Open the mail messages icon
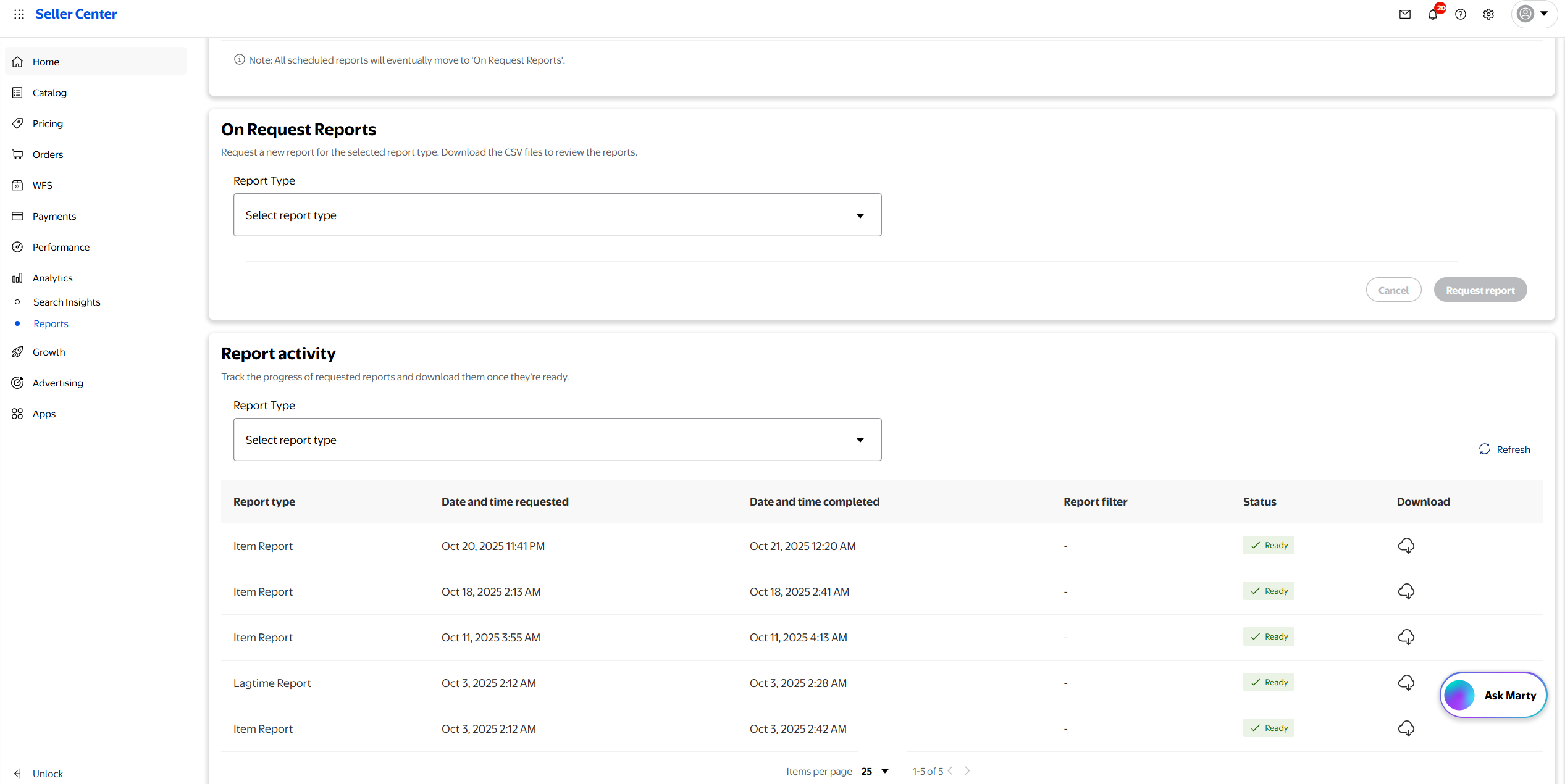This screenshot has width=1565, height=784. click(x=1405, y=14)
